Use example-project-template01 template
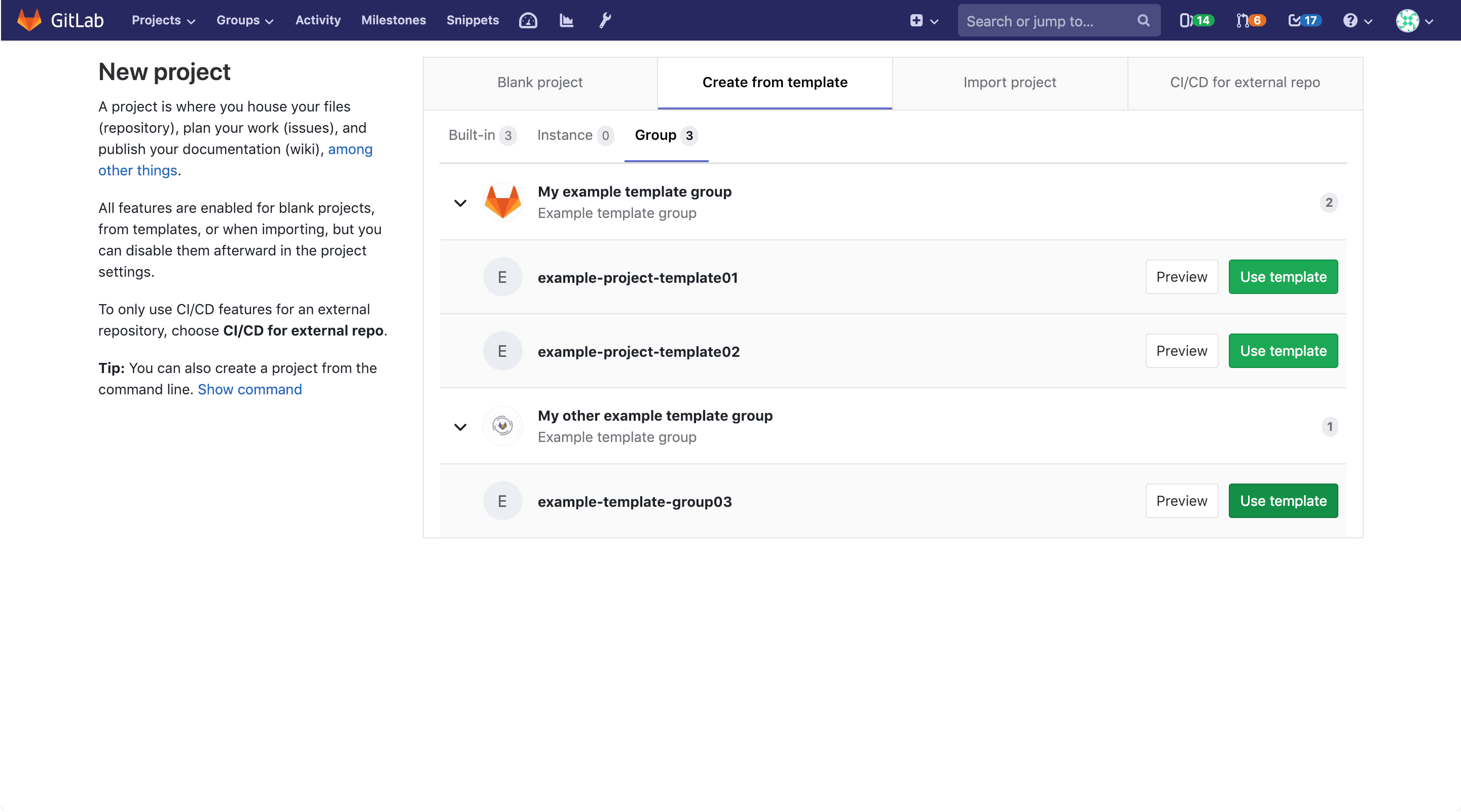Viewport: 1461px width, 812px height. pos(1283,276)
